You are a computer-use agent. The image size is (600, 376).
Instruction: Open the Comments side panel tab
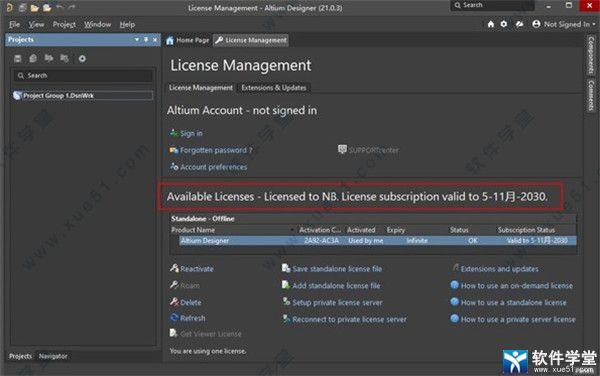pos(591,95)
